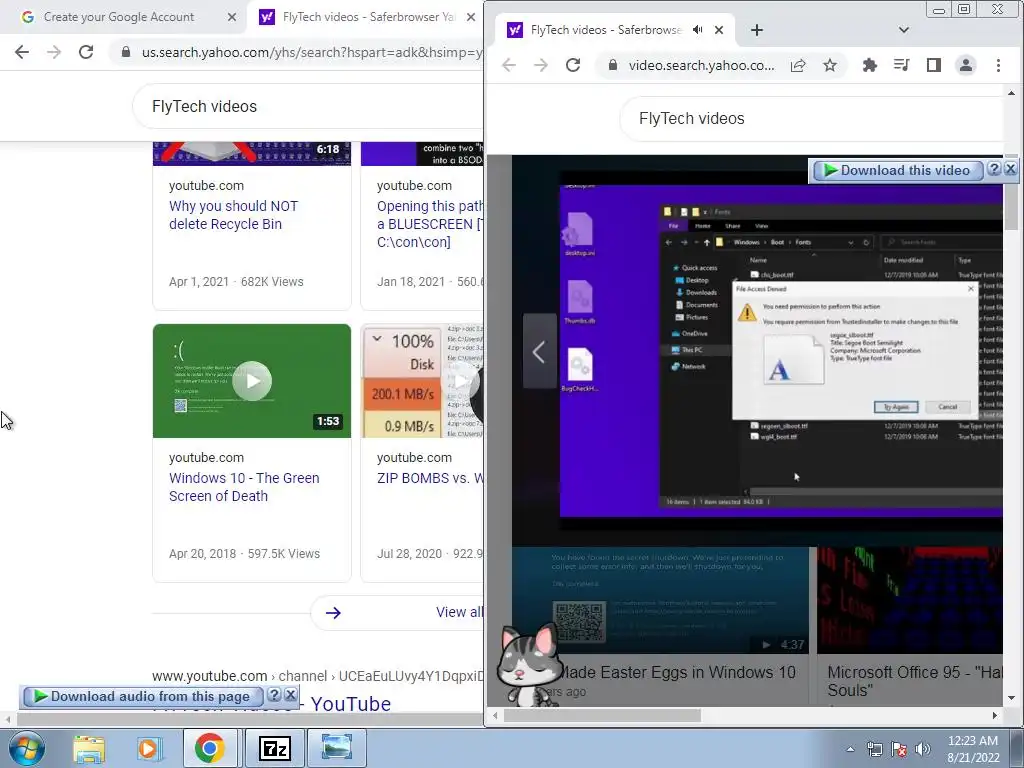This screenshot has height=768, width=1024.
Task: Open Microsoft Office 95 video
Action: (914, 681)
